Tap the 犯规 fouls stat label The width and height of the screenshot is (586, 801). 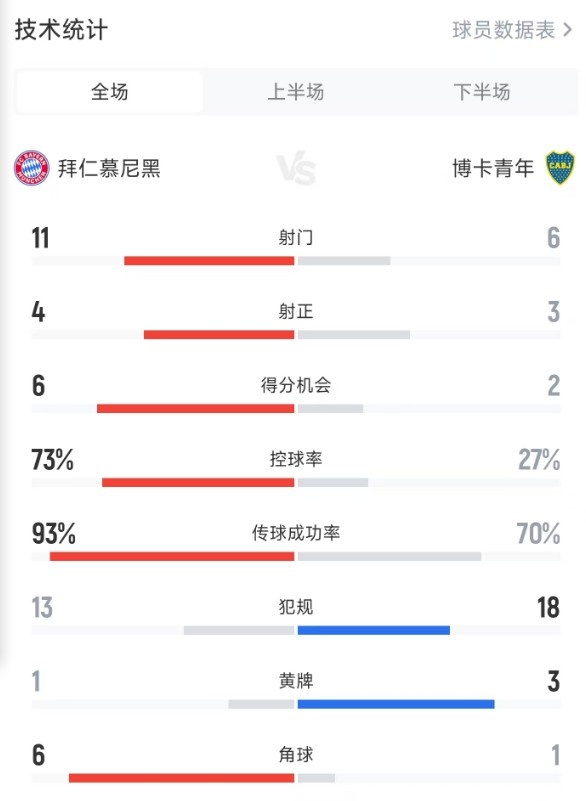[x=293, y=607]
